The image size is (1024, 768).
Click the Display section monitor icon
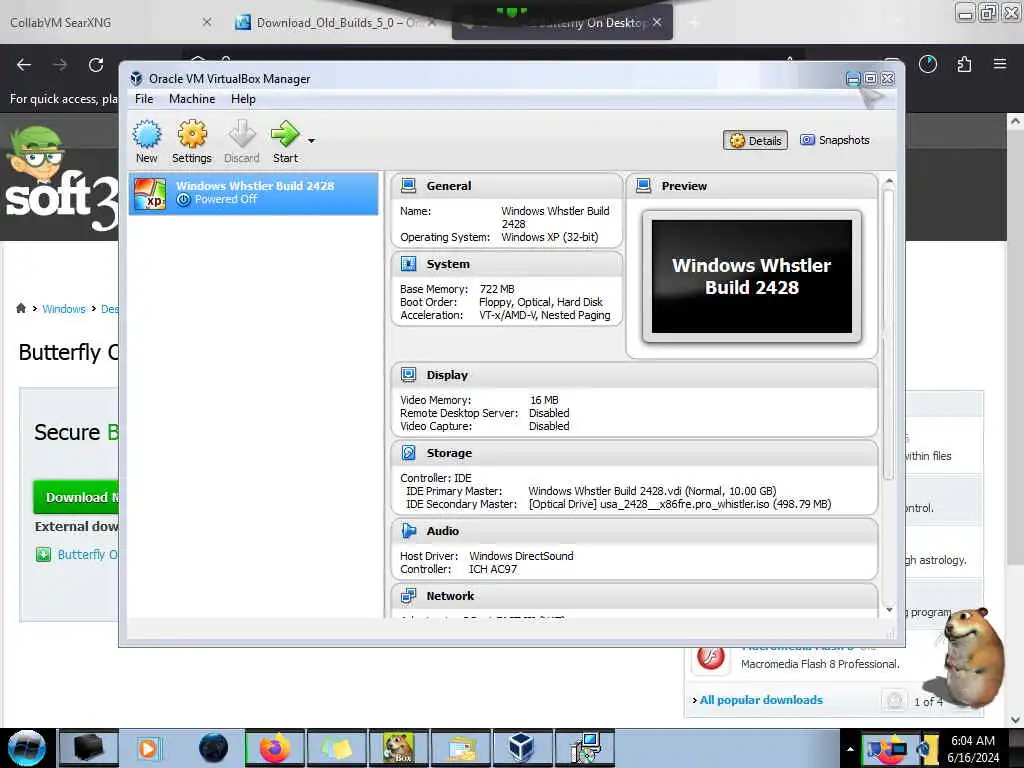409,375
